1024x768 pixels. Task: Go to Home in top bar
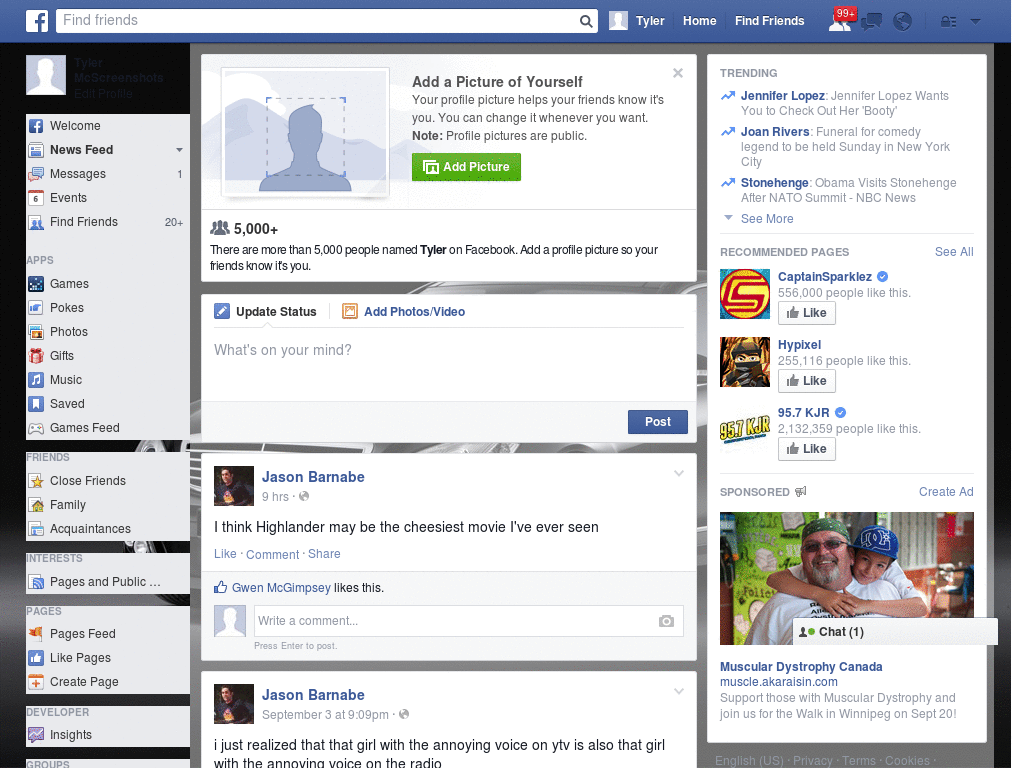pyautogui.click(x=699, y=21)
